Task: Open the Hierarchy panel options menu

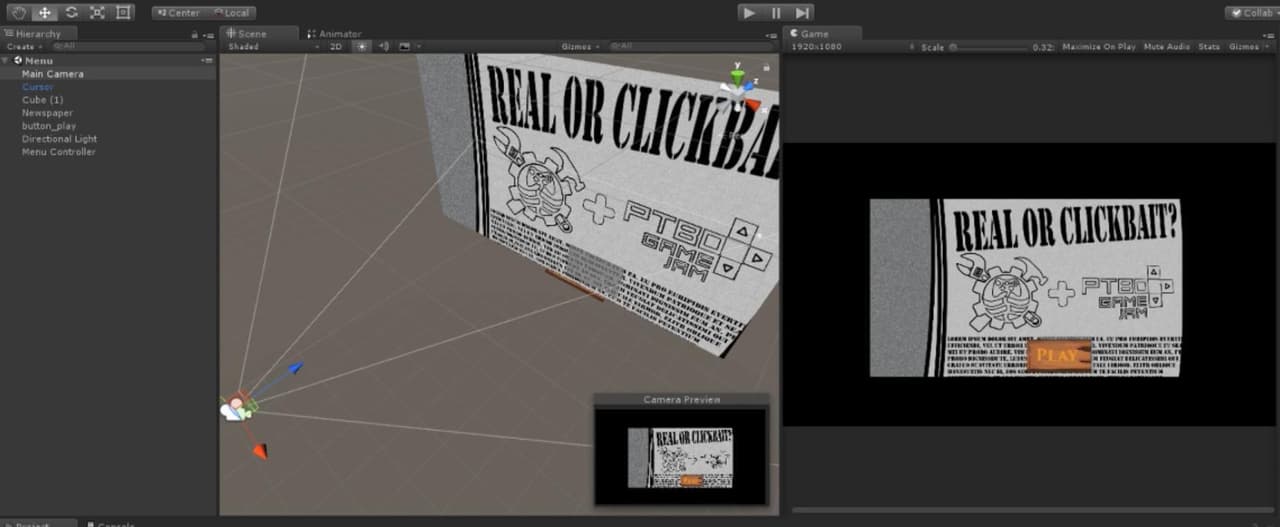Action: 209,34
